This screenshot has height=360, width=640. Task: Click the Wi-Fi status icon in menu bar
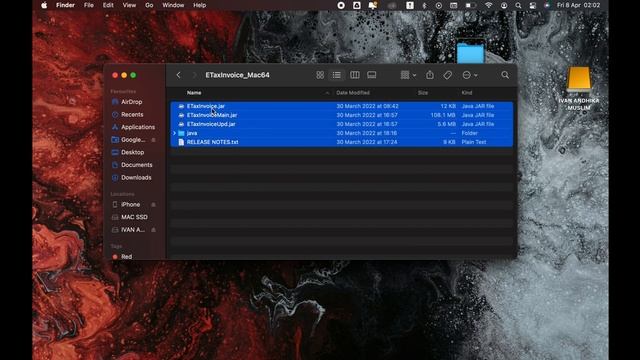489,5
